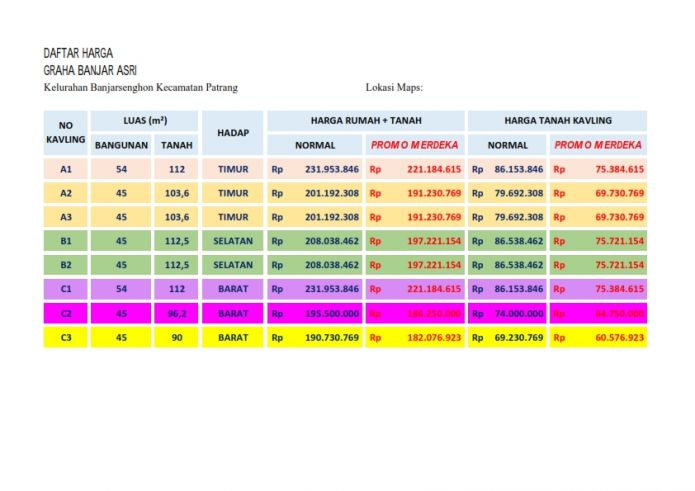Click the GRAHA BANJAR ASRI heading

tap(90, 70)
